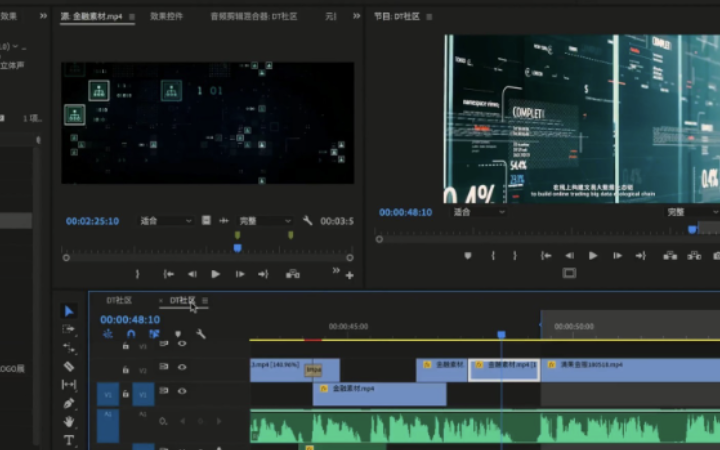Select the Selection arrow tool
The height and width of the screenshot is (450, 720).
tap(69, 311)
